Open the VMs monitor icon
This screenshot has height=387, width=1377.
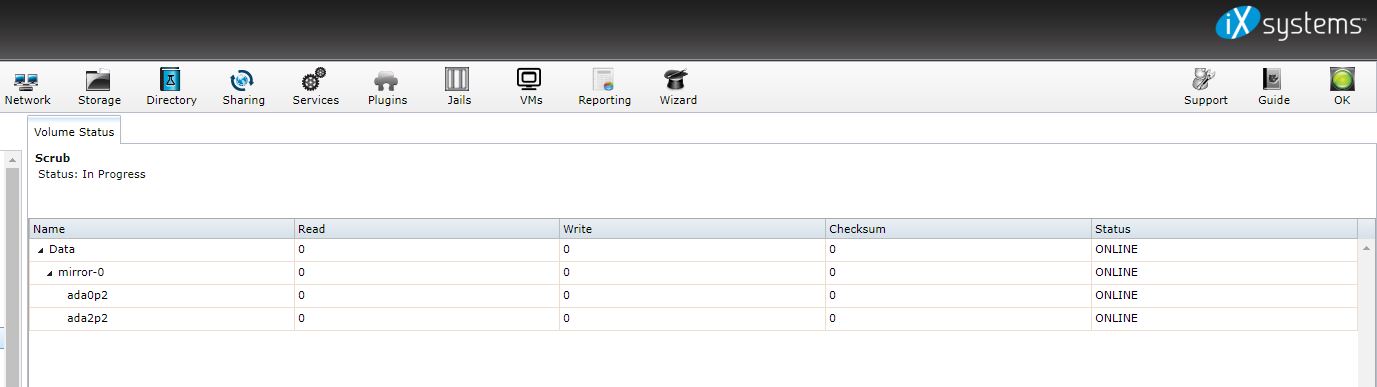click(x=530, y=80)
